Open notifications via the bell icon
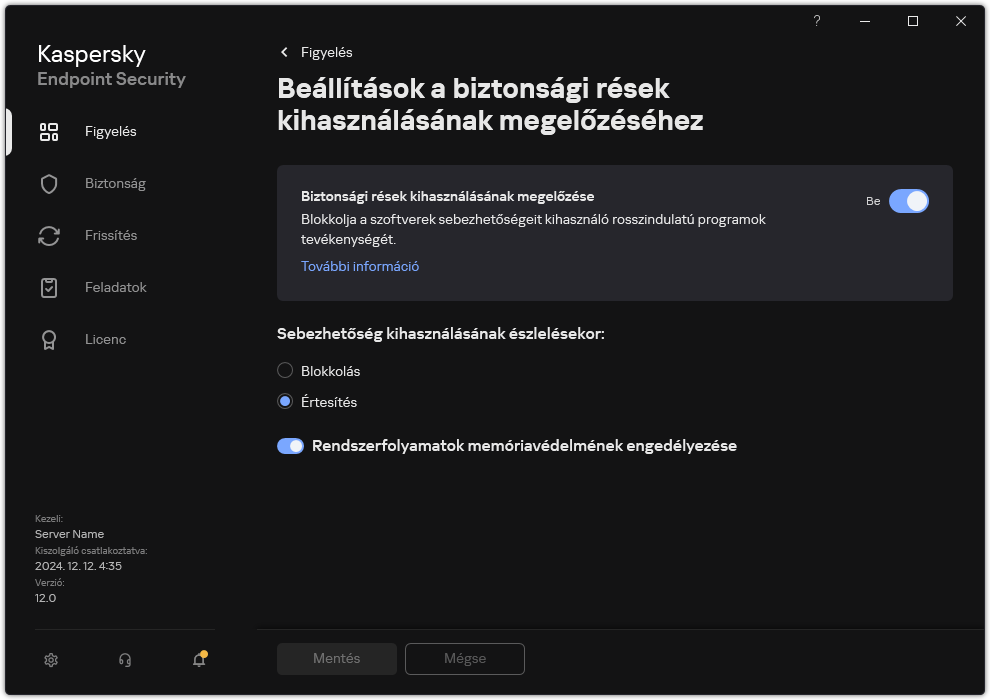 [198, 660]
